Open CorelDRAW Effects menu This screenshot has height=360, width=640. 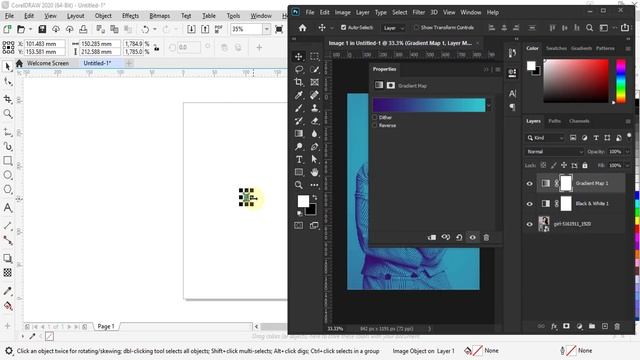pos(131,16)
